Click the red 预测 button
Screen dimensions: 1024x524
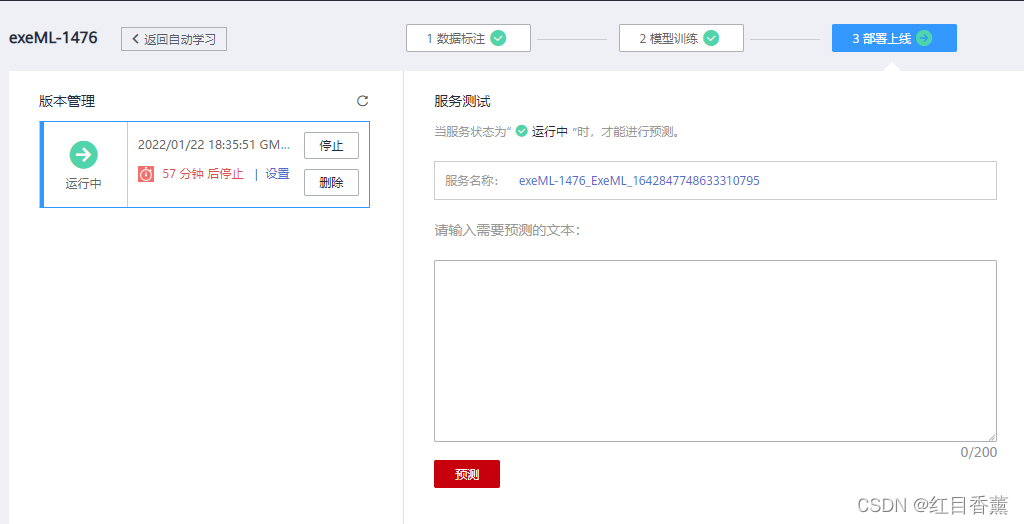pyautogui.click(x=467, y=474)
